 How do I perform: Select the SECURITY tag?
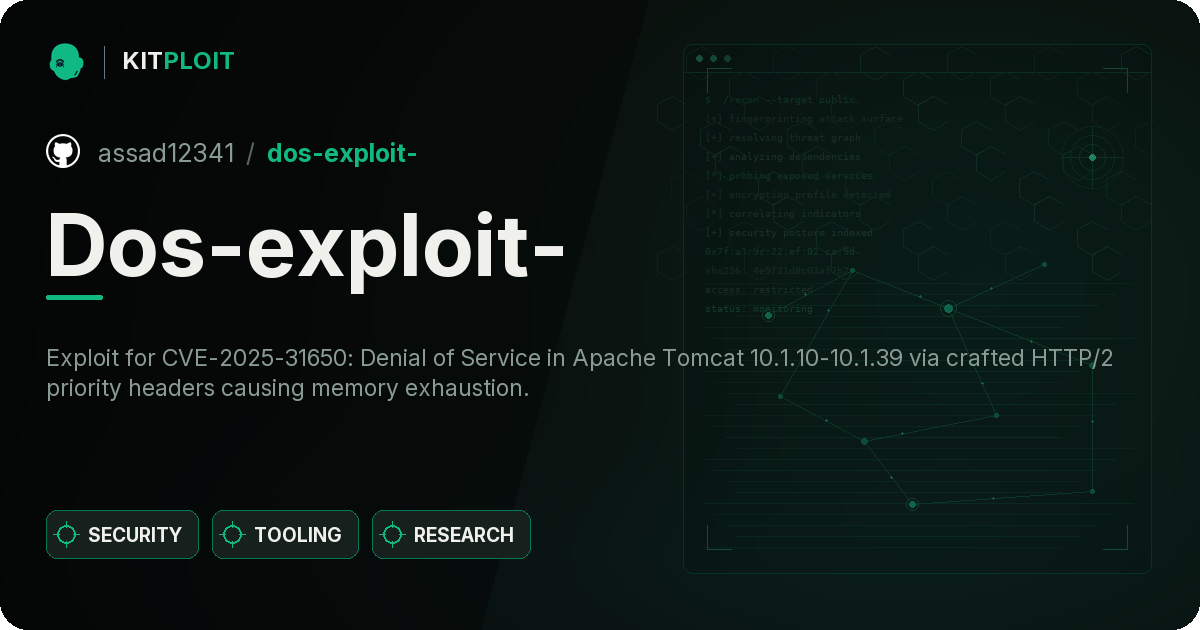click(x=122, y=534)
